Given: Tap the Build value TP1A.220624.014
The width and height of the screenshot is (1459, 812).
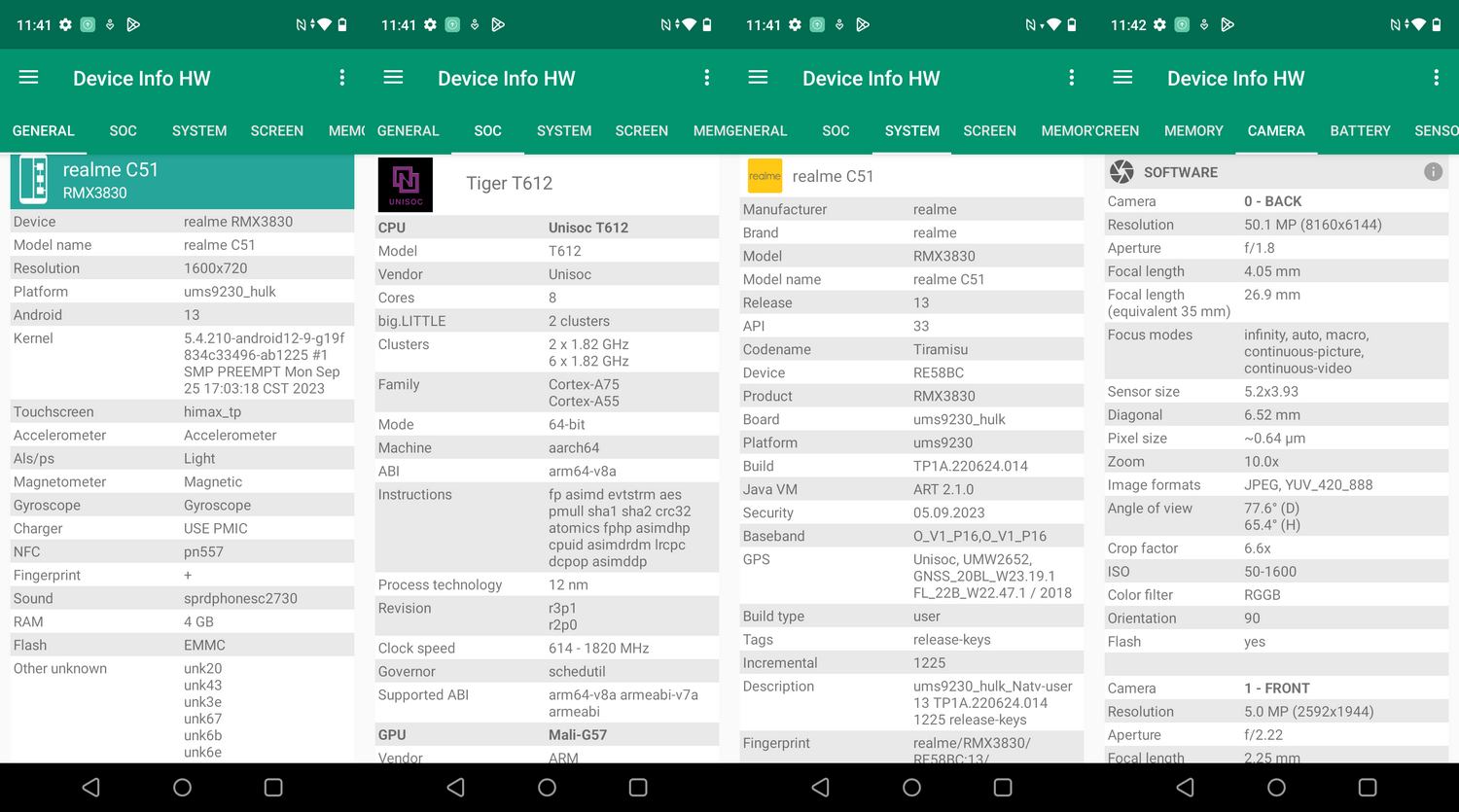Looking at the screenshot, I should tap(971, 467).
